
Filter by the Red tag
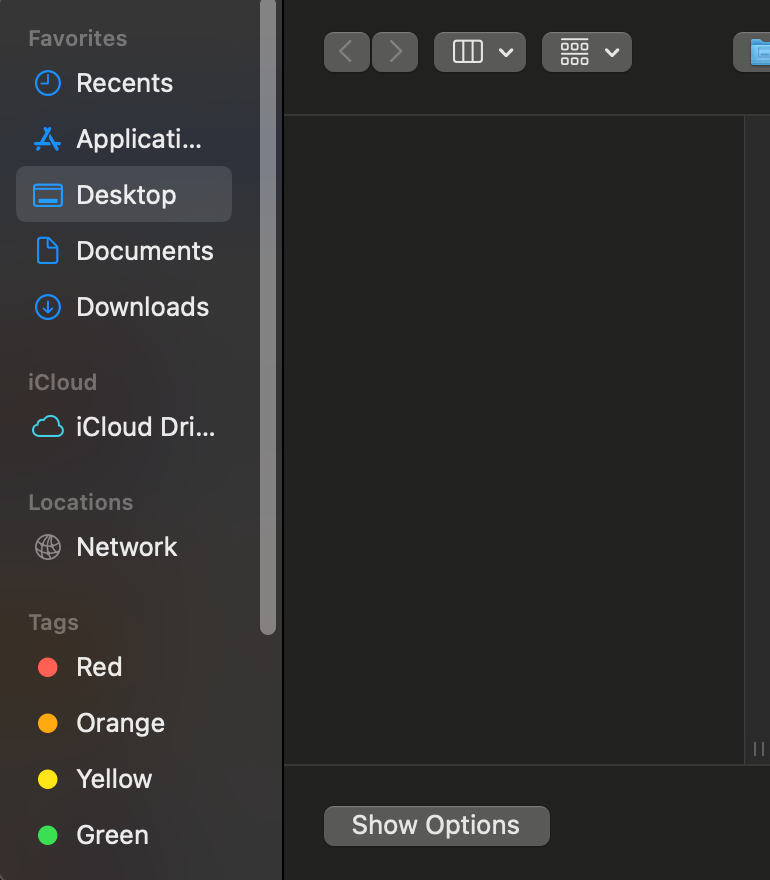(x=98, y=667)
